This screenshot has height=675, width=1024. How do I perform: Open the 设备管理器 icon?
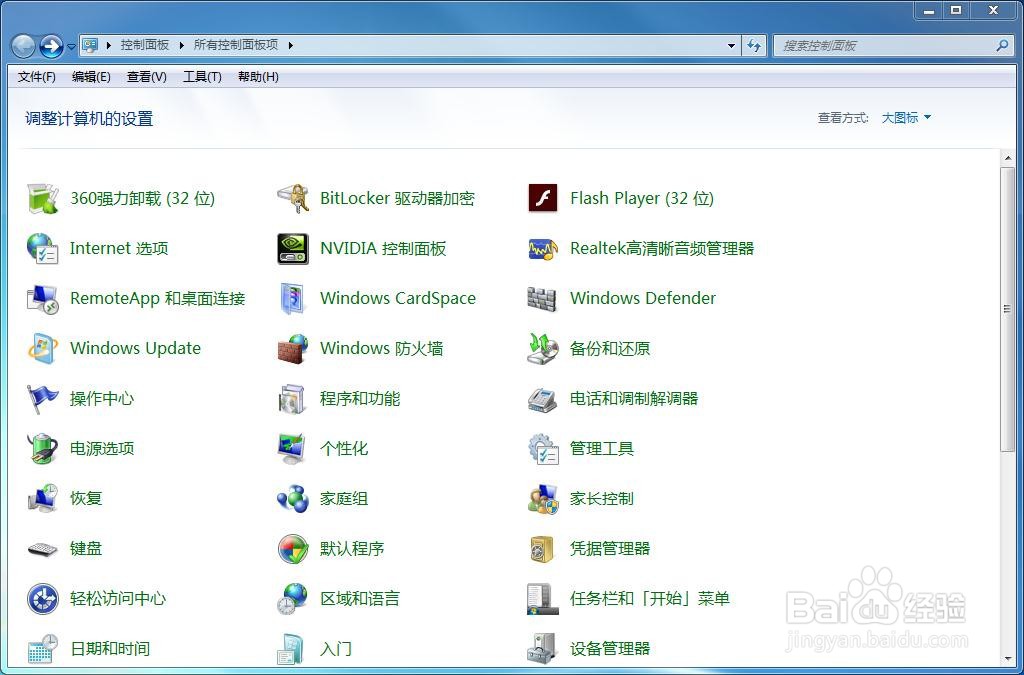pyautogui.click(x=543, y=649)
